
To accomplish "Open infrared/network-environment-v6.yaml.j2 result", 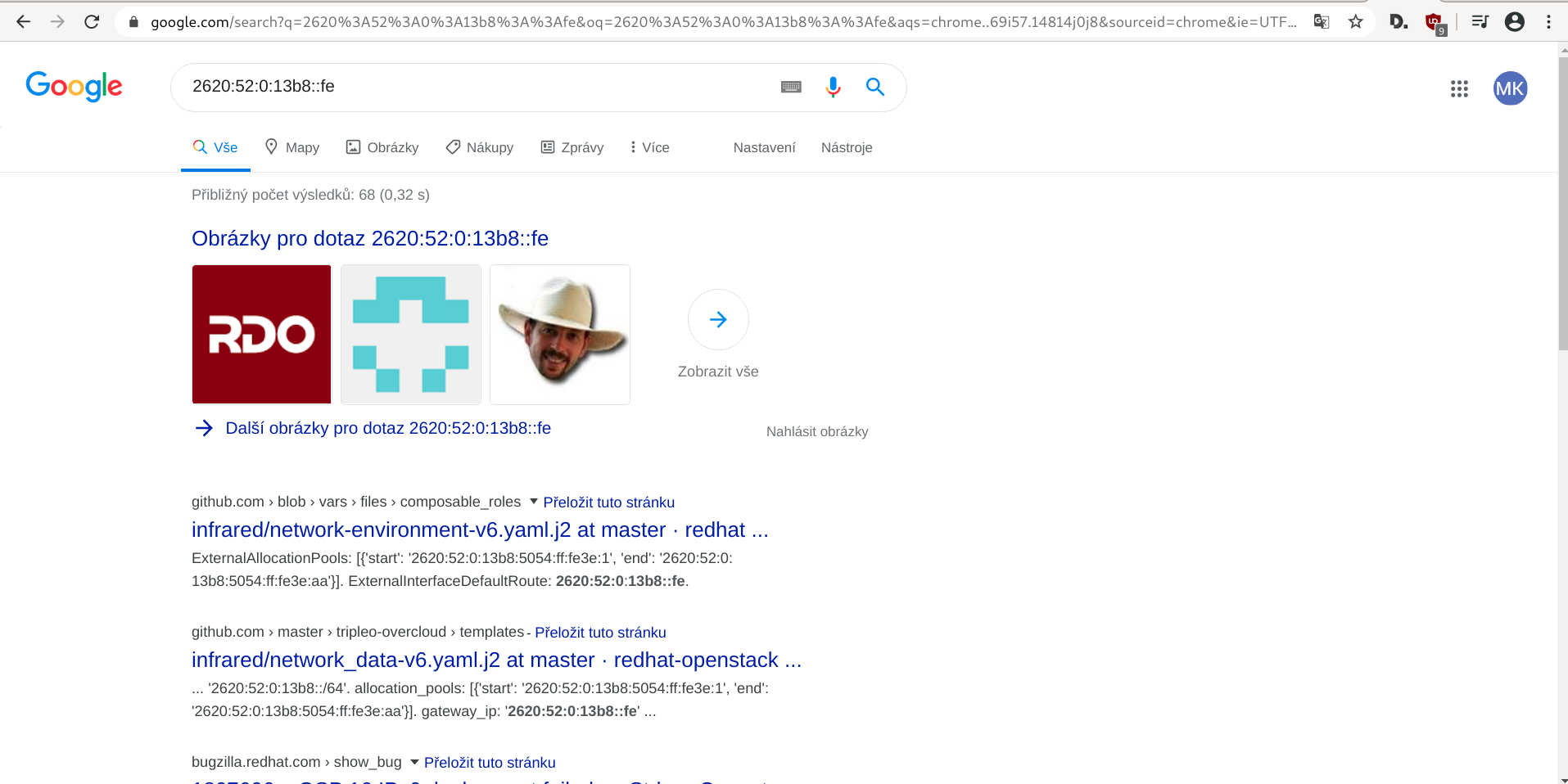I will coord(480,529).
